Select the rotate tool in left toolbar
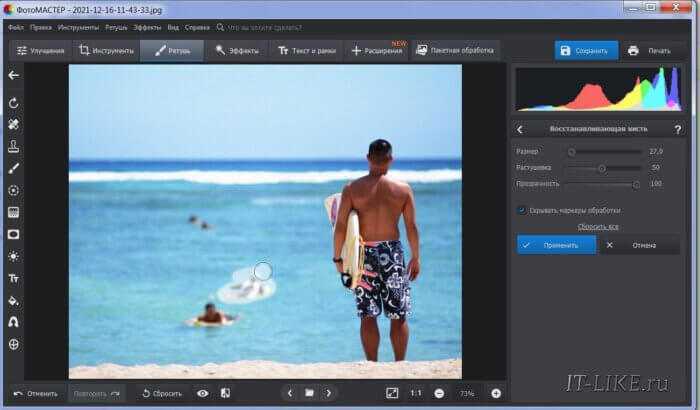This screenshot has height=410, width=700. (x=14, y=103)
